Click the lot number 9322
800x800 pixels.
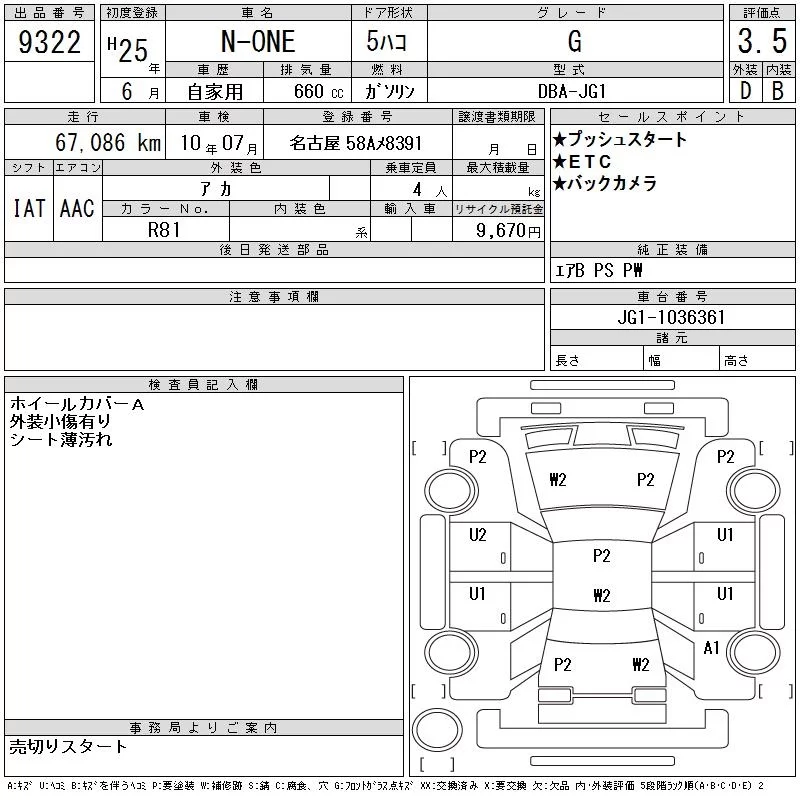pyautogui.click(x=49, y=42)
